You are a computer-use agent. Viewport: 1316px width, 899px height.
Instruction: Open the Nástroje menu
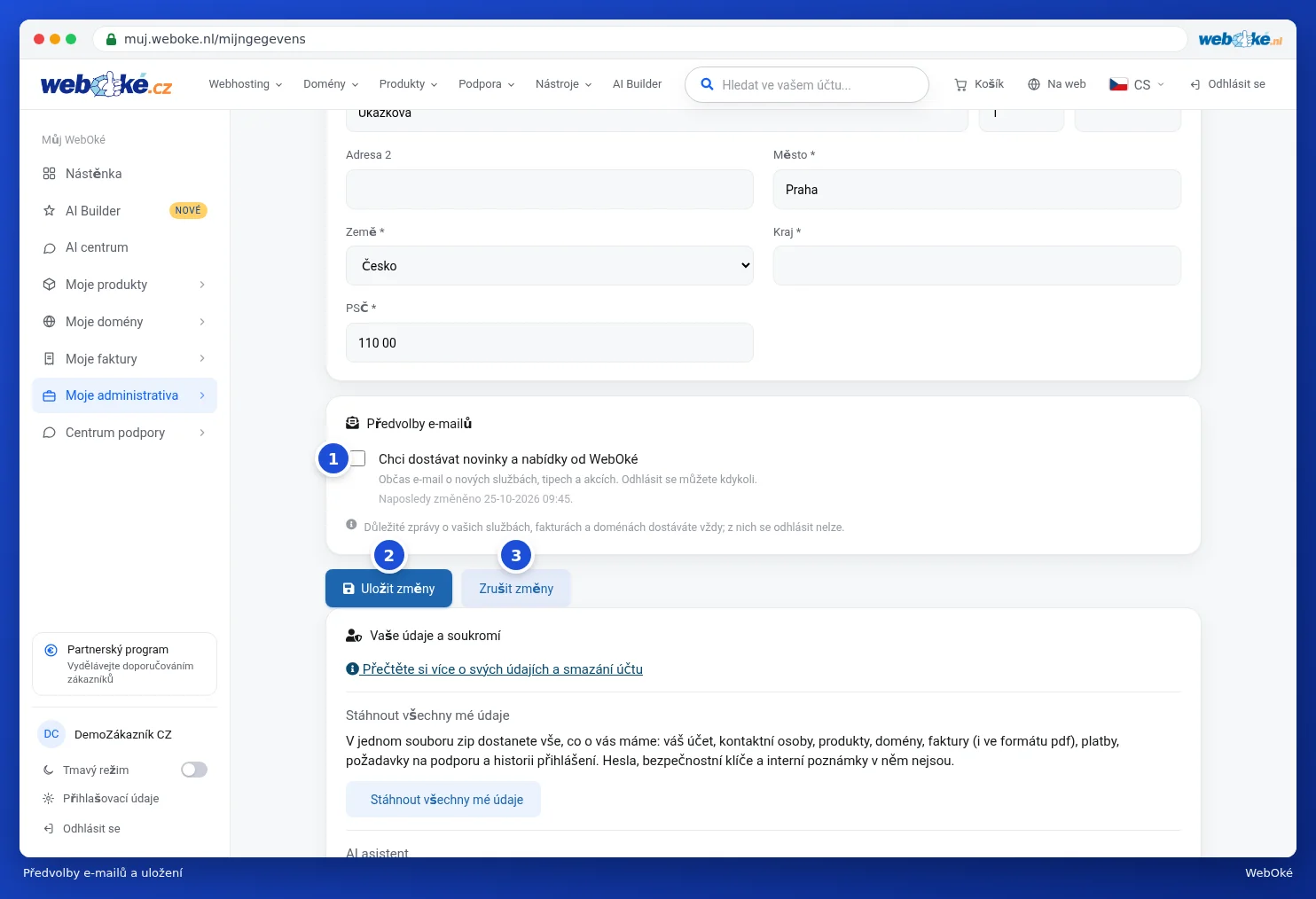pyautogui.click(x=564, y=84)
